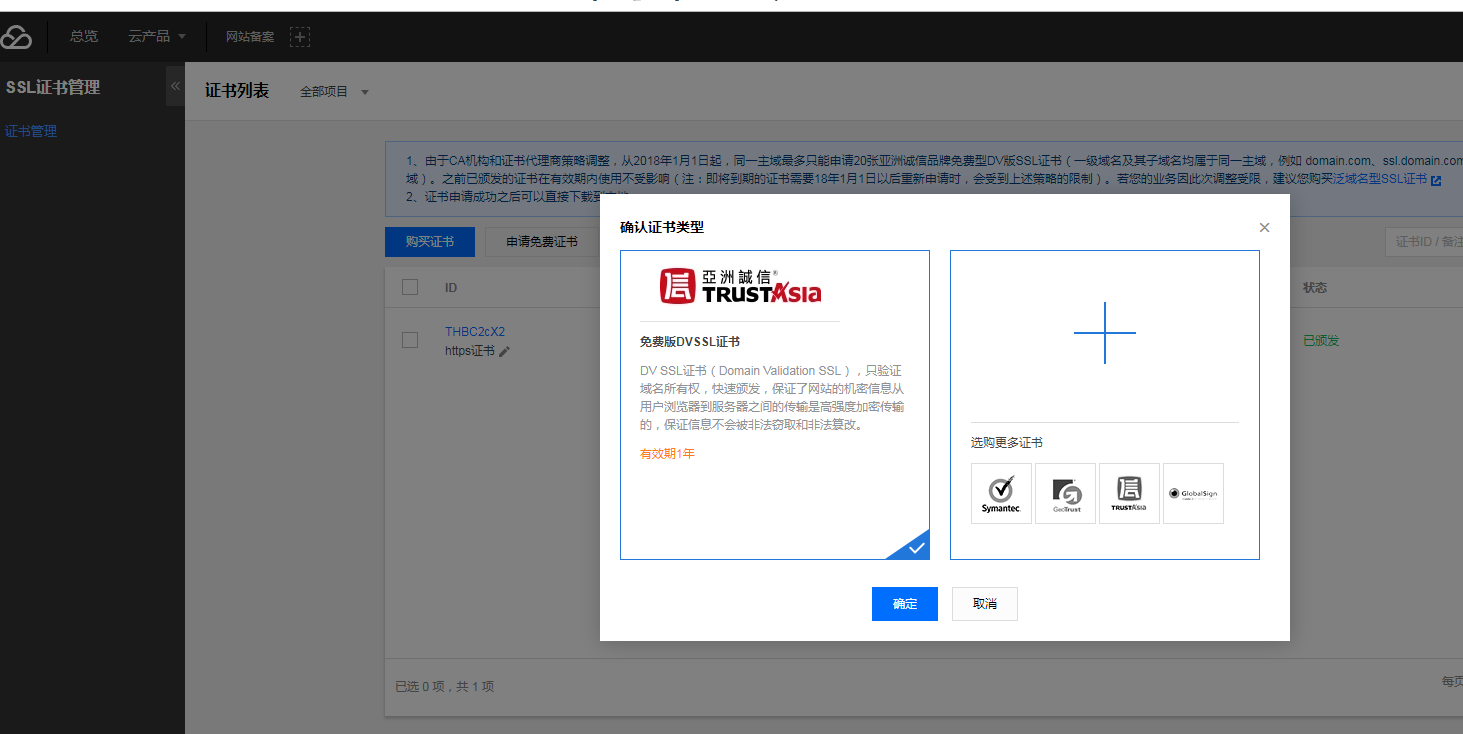Focus the 证书ID / 备注 search field
Screen dimensions: 1463x734
tap(1424, 242)
